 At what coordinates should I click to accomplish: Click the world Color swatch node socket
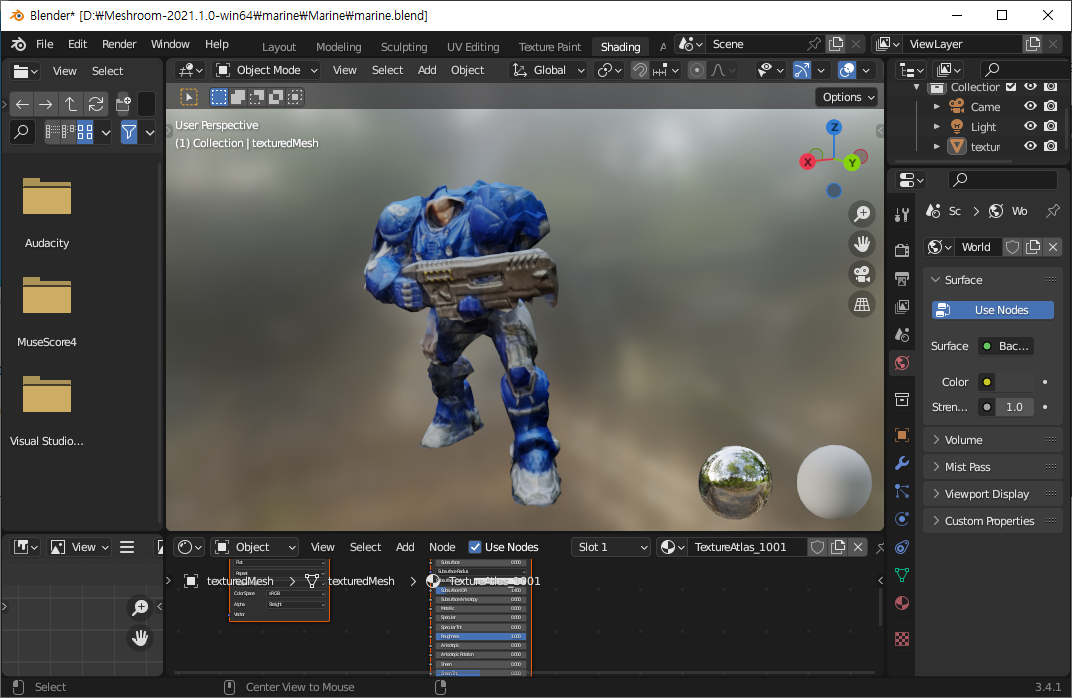coord(987,382)
